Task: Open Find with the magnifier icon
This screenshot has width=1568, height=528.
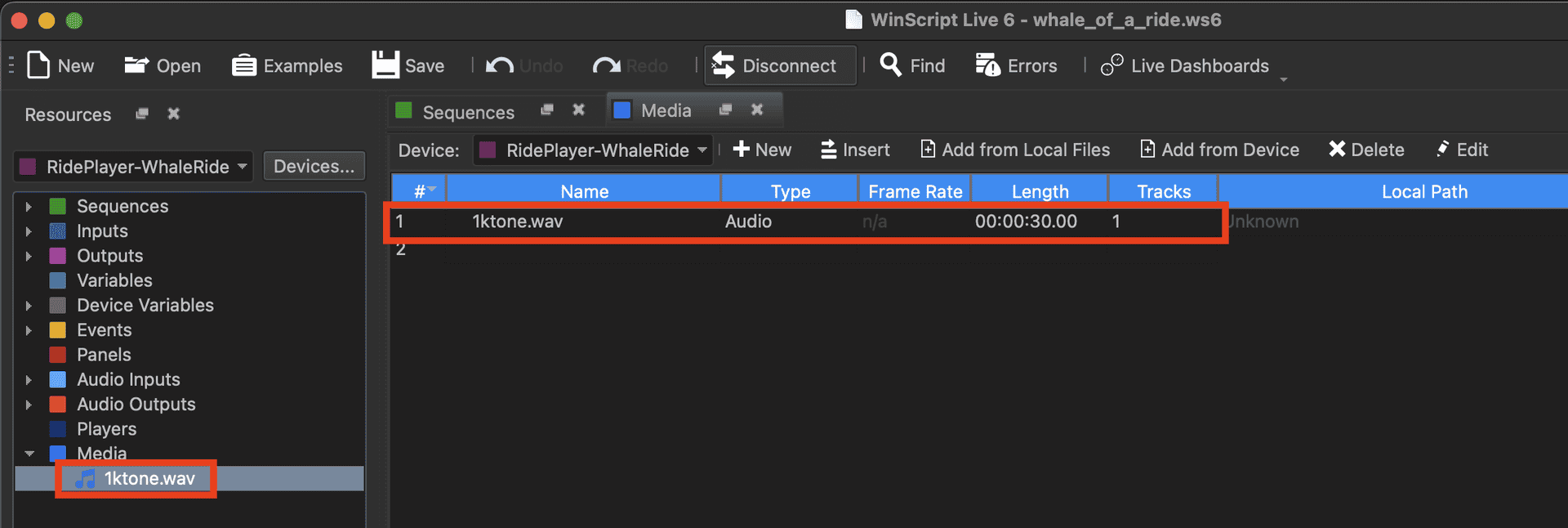Action: pyautogui.click(x=890, y=65)
